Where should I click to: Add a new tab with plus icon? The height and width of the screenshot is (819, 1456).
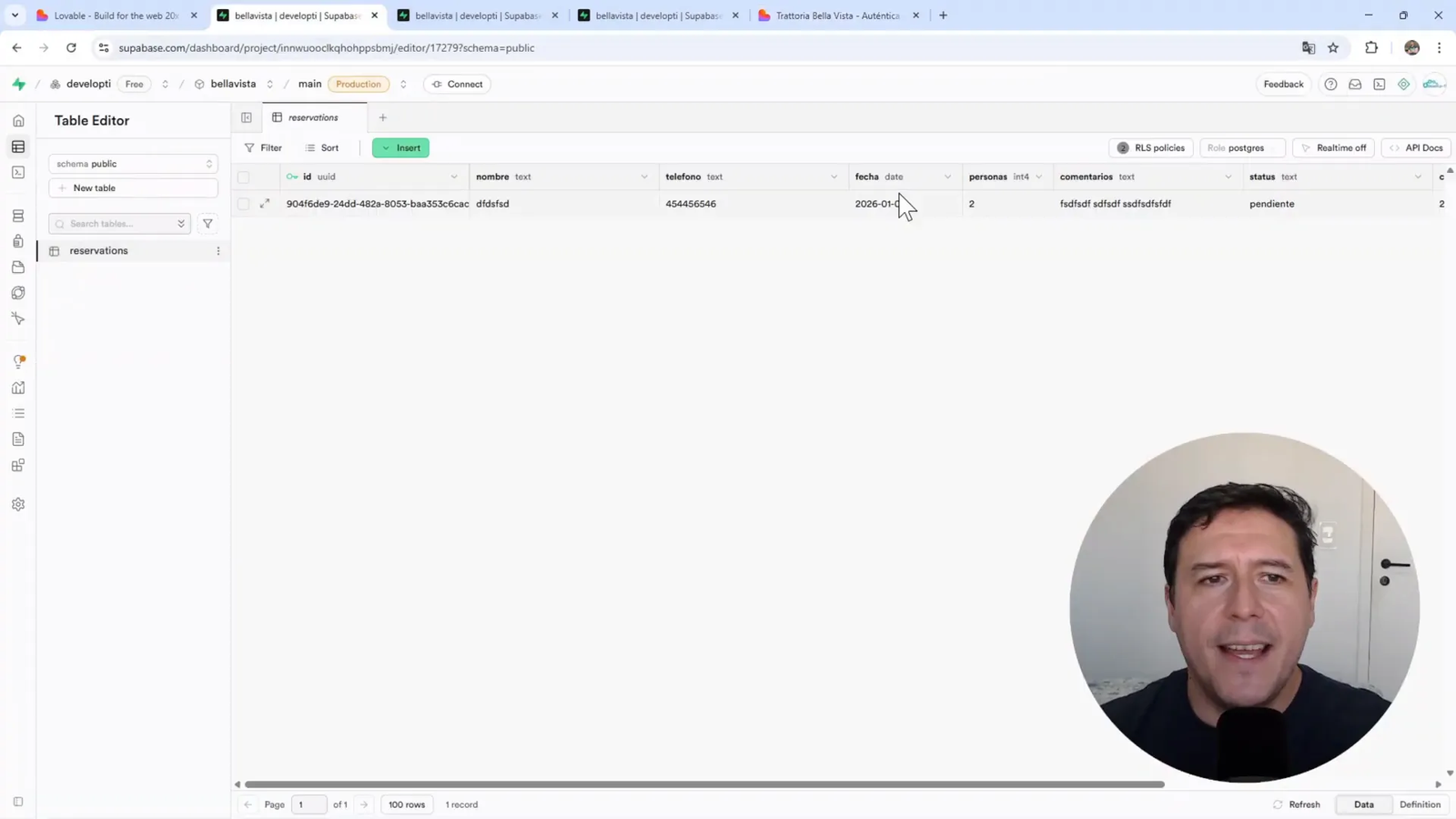383,117
